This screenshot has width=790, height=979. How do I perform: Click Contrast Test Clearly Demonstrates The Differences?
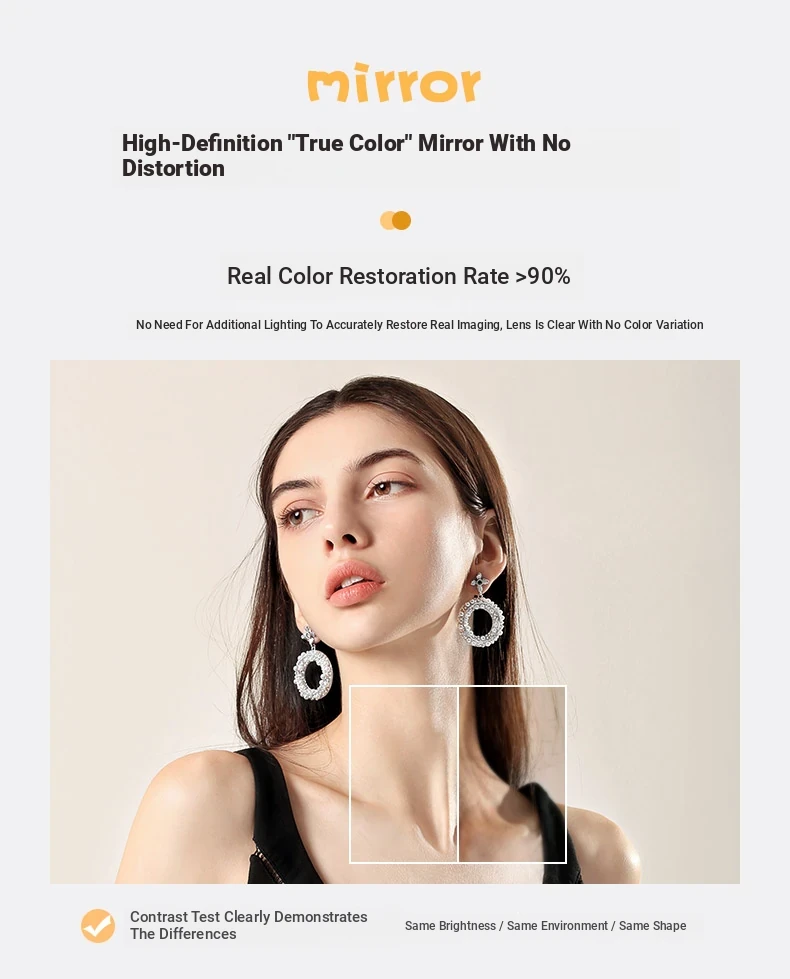249,925
